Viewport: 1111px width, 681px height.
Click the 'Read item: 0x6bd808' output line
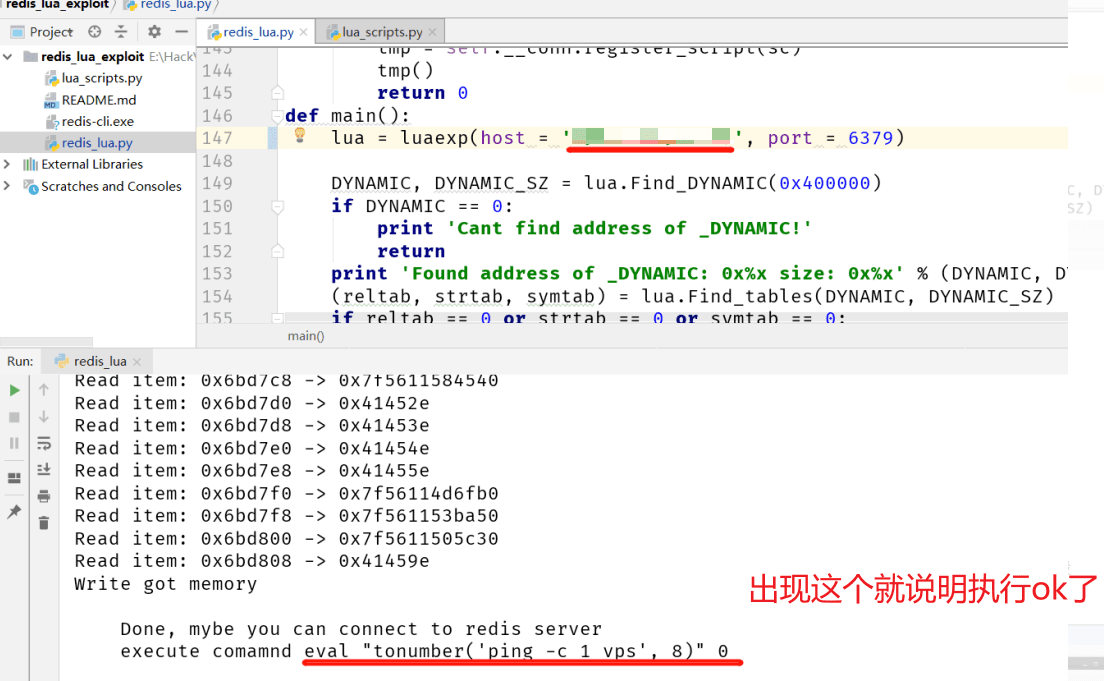252,561
